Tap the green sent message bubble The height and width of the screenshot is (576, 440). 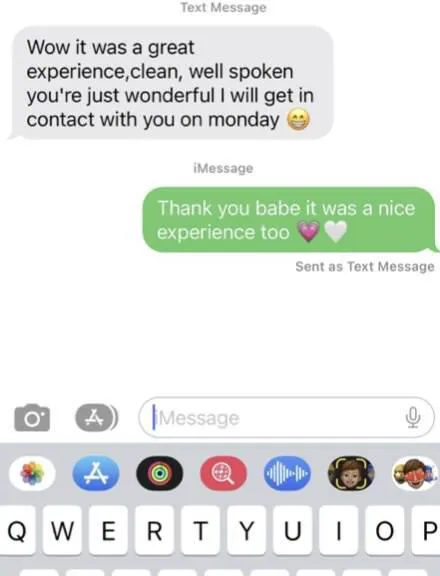tap(290, 220)
